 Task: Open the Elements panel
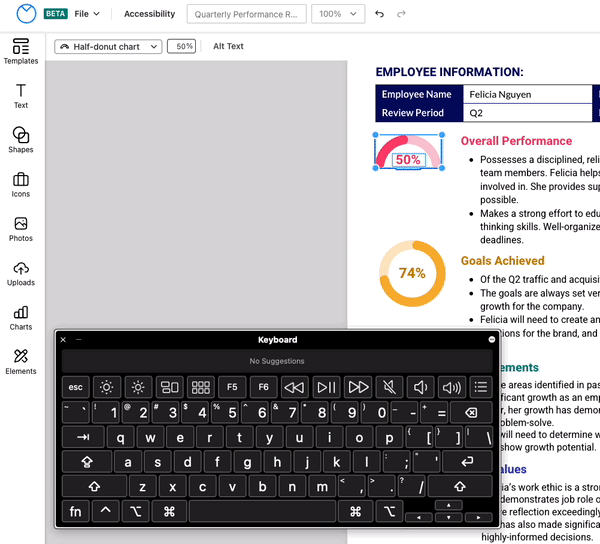coord(21,361)
